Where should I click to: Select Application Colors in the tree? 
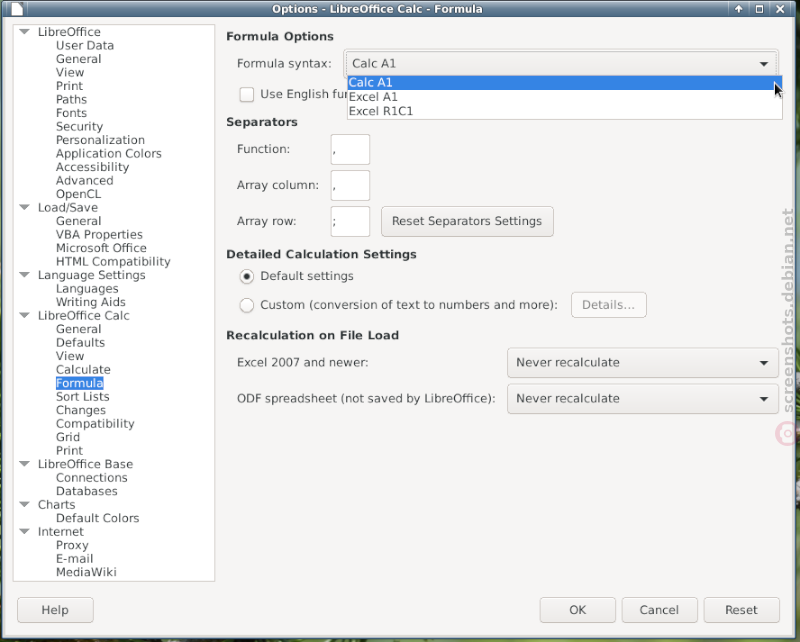109,154
